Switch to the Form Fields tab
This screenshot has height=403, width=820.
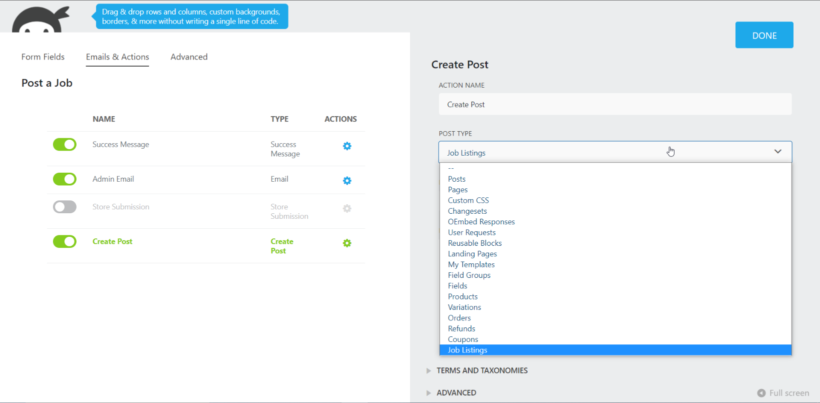(x=43, y=57)
